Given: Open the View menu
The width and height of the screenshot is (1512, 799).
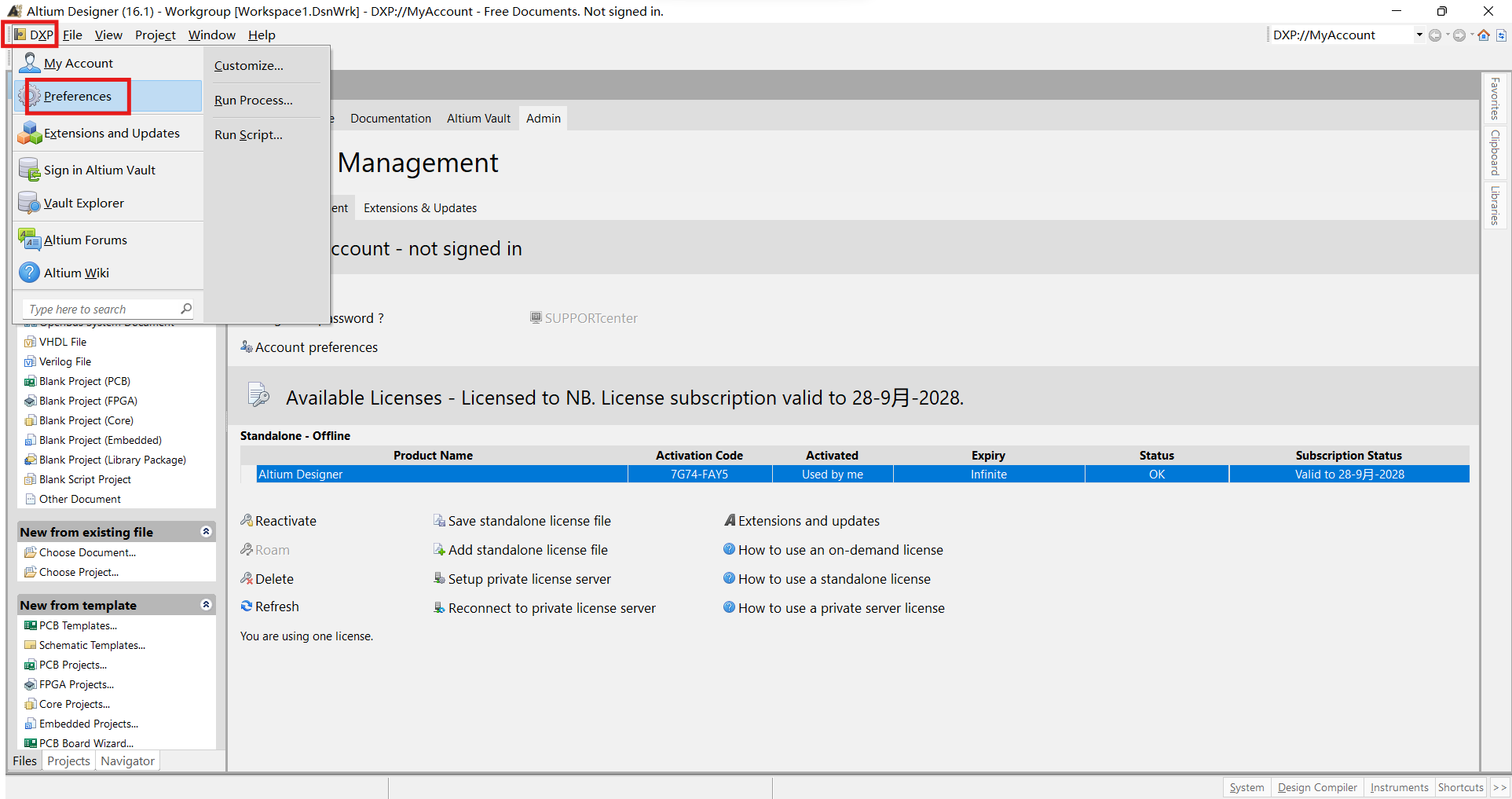Looking at the screenshot, I should 108,35.
